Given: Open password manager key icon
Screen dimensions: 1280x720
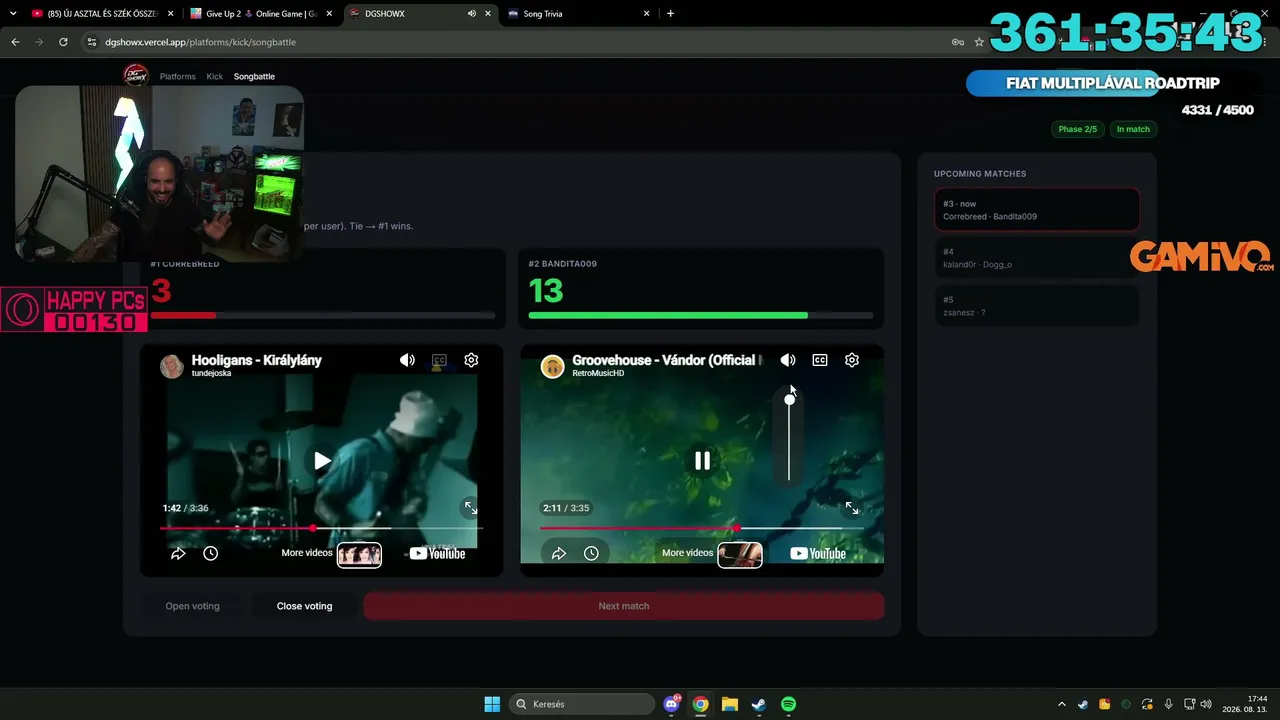Looking at the screenshot, I should click(x=958, y=42).
